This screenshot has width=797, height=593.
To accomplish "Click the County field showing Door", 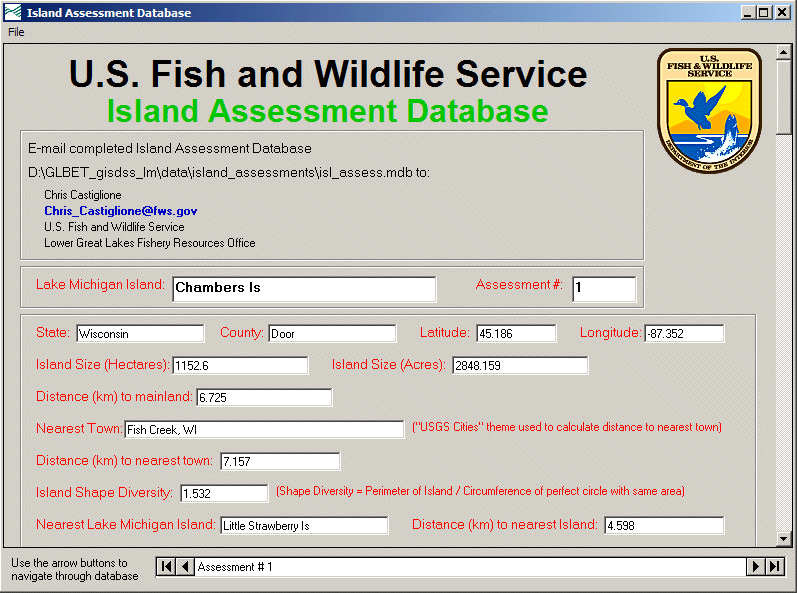I will click(x=332, y=333).
